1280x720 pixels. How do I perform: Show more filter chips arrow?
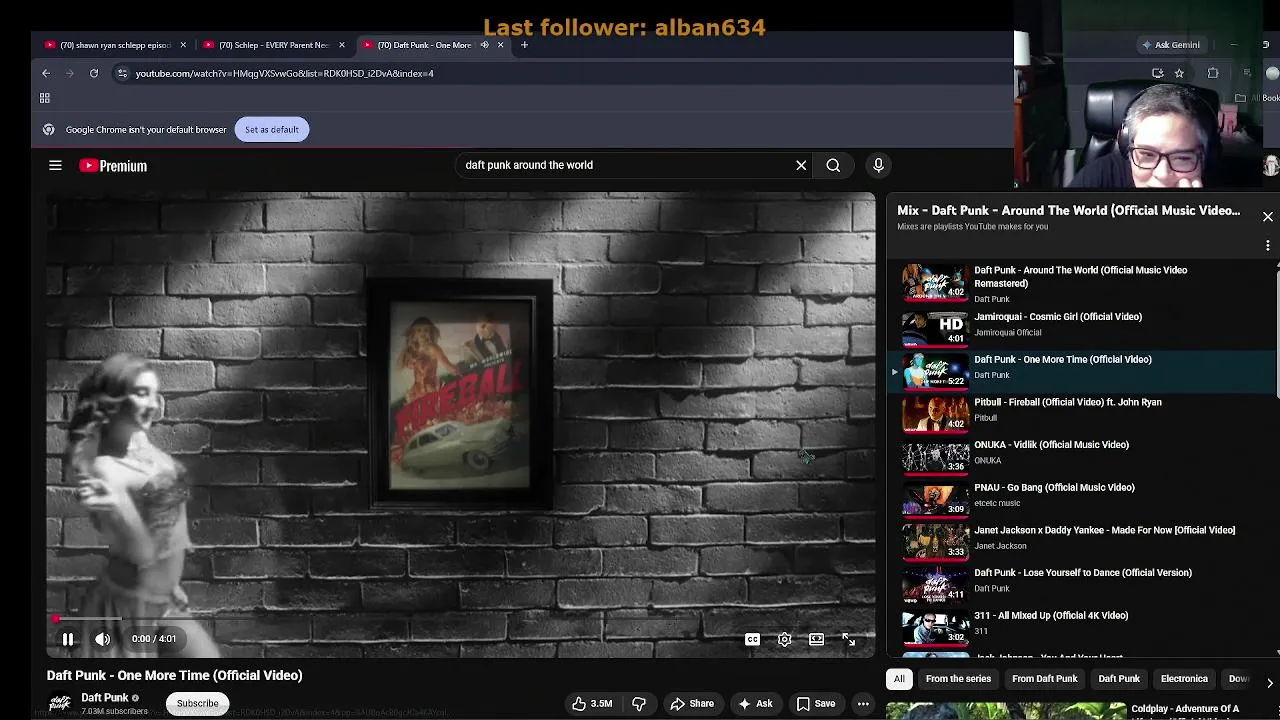[x=1269, y=682]
